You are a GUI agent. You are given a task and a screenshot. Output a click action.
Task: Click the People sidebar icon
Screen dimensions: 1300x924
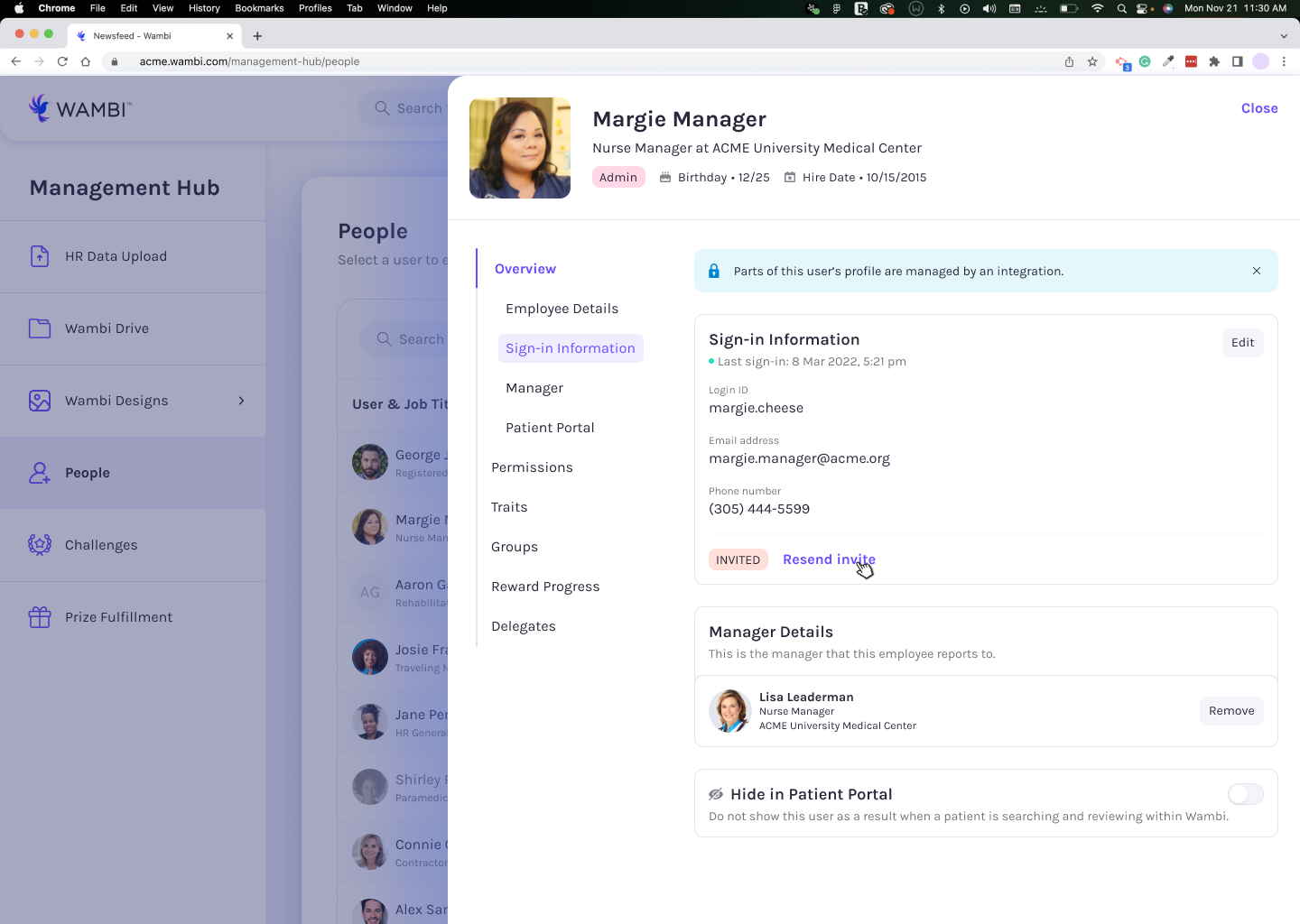coord(40,473)
